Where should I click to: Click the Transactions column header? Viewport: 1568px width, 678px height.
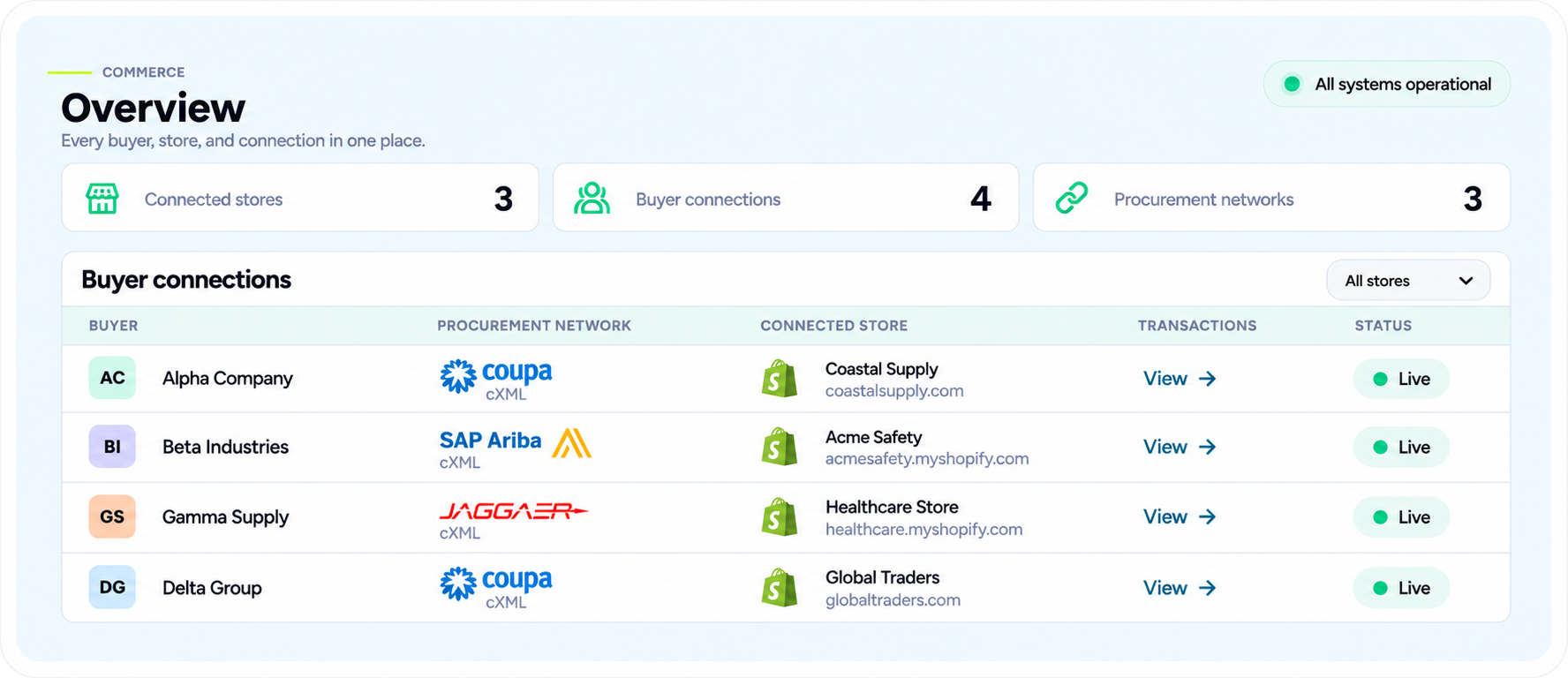pos(1197,326)
